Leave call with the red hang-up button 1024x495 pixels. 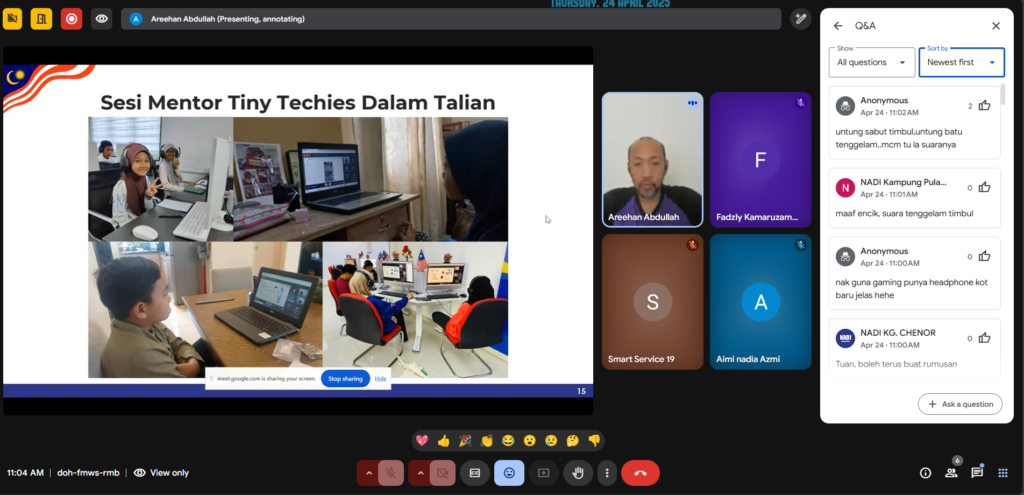(640, 473)
